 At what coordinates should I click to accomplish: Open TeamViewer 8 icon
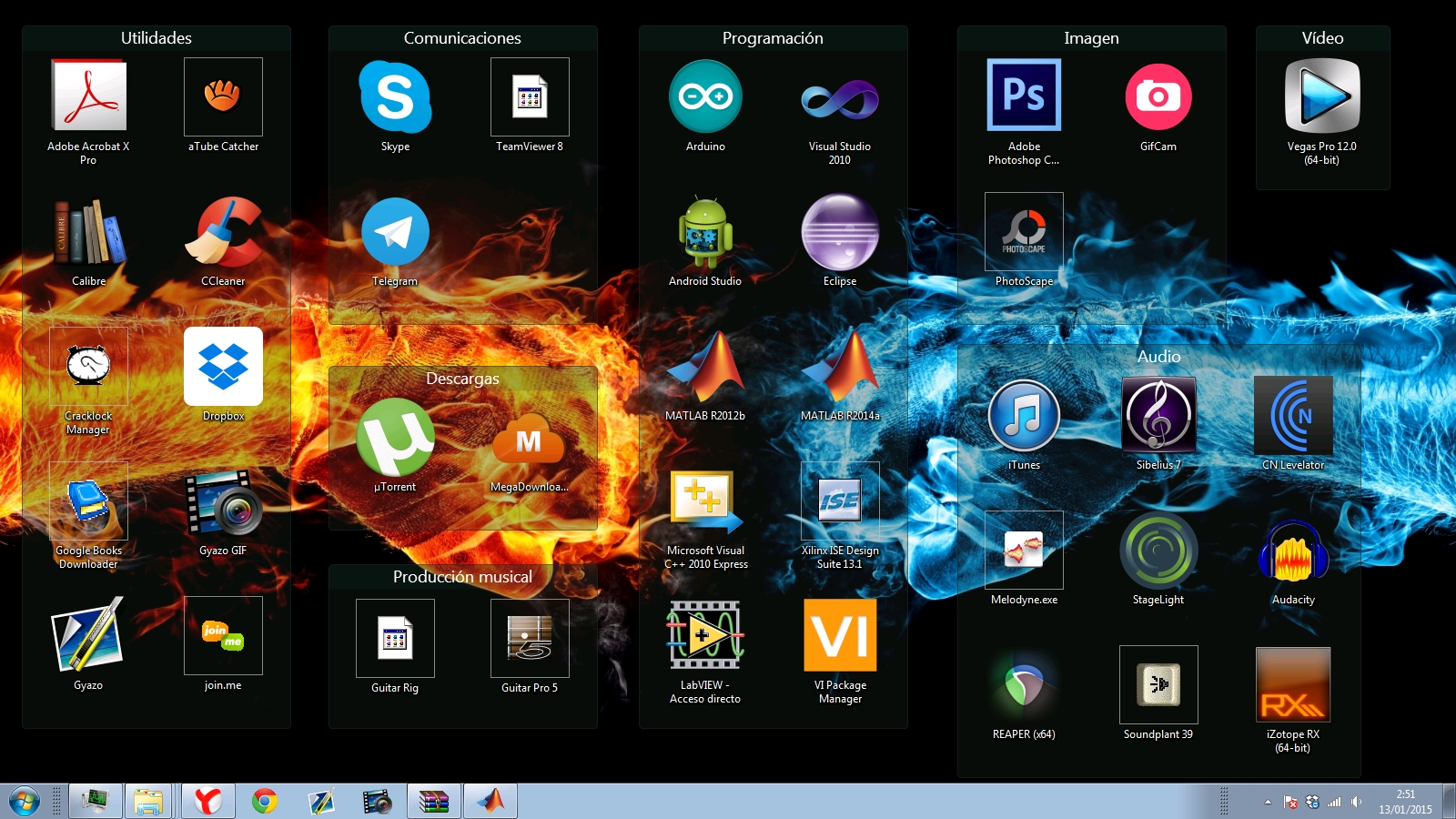click(530, 96)
